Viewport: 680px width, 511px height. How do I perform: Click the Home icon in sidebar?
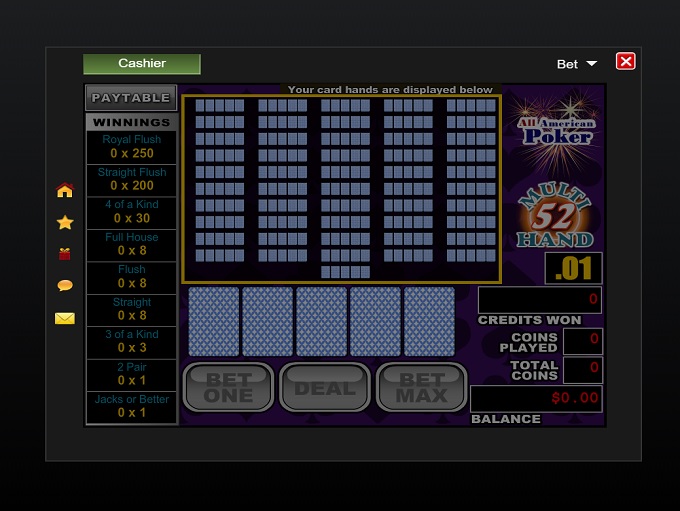(65, 190)
